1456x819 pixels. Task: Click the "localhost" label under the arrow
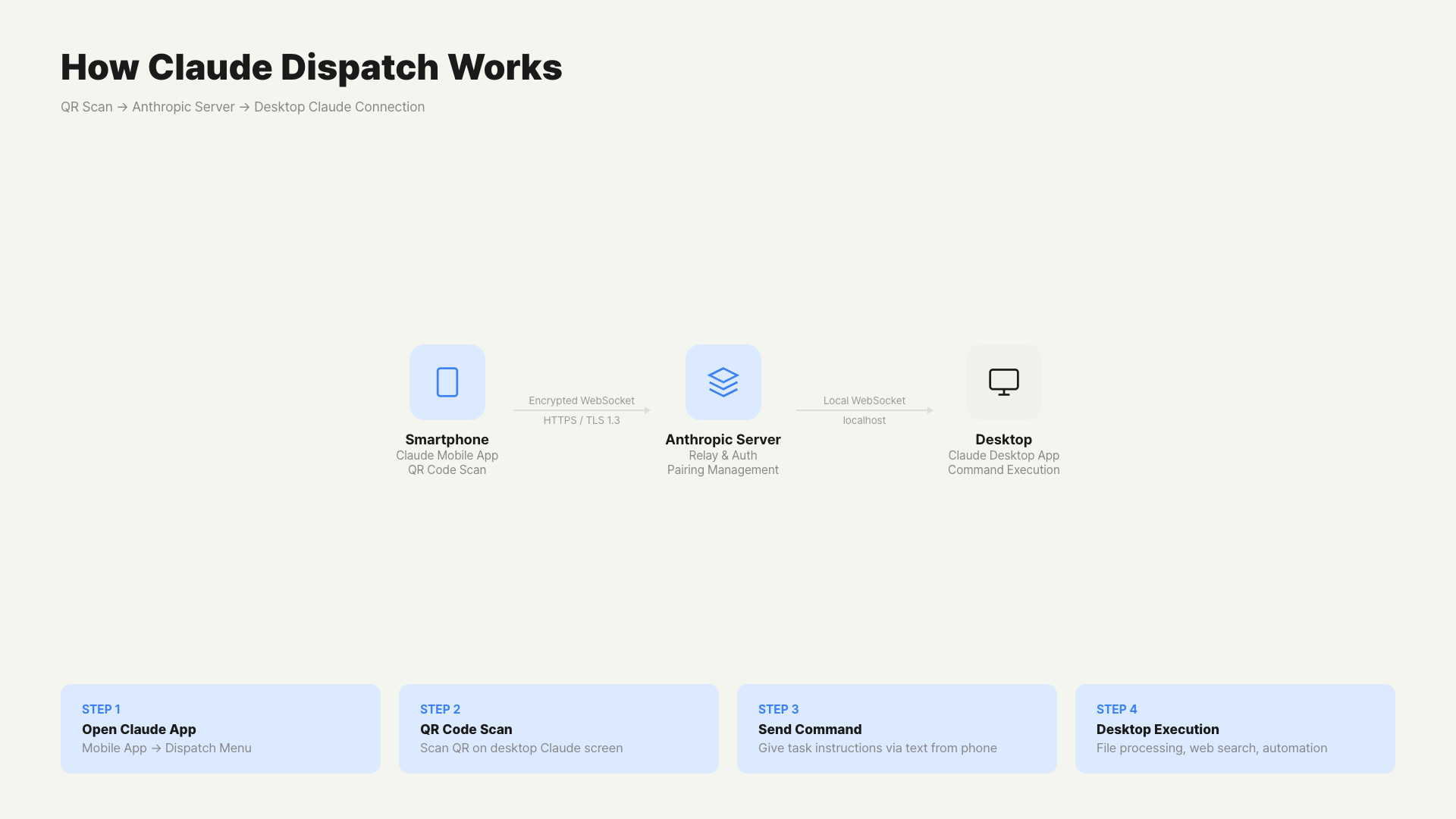[864, 420]
